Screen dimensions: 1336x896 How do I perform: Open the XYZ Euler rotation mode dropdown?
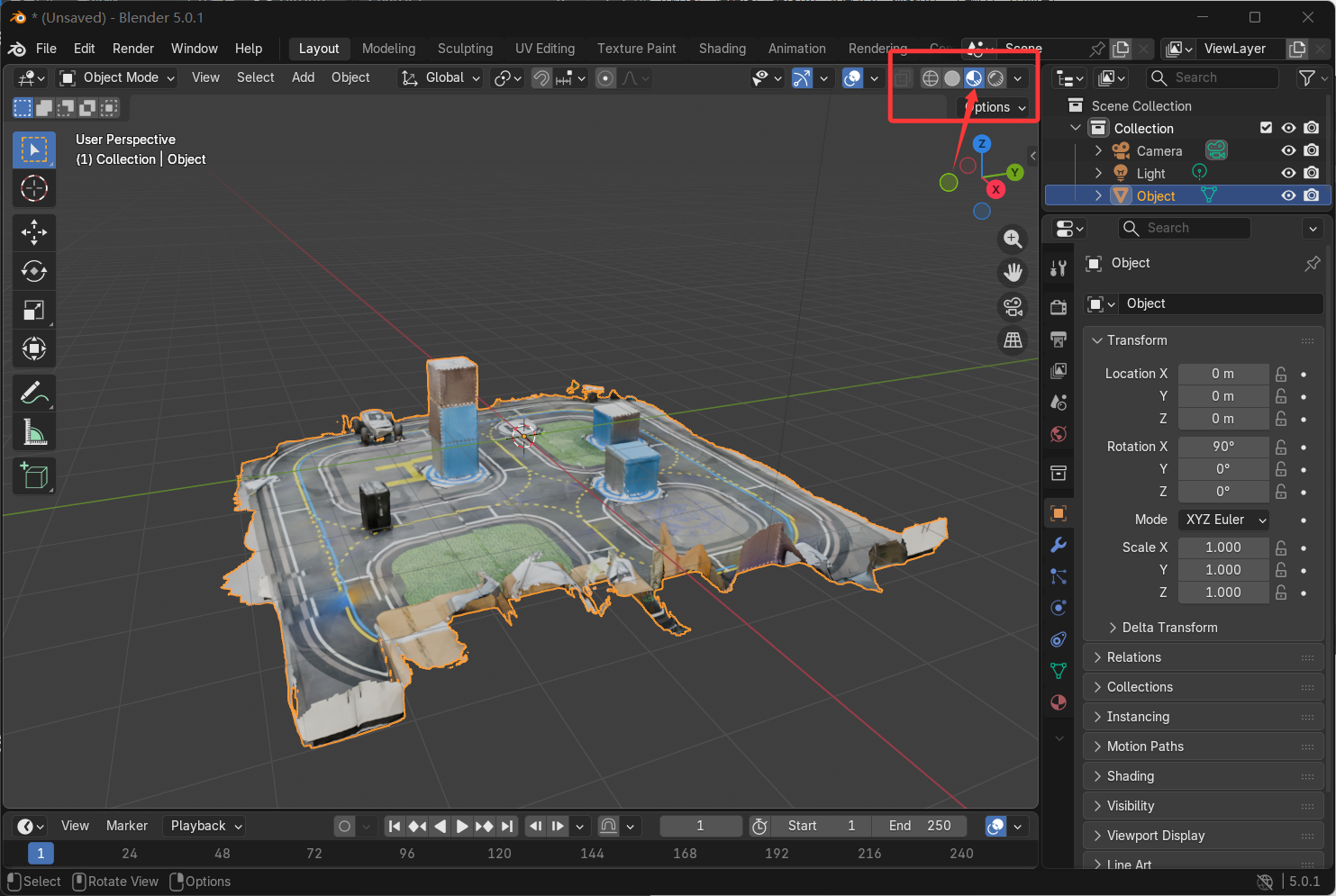[x=1224, y=520]
